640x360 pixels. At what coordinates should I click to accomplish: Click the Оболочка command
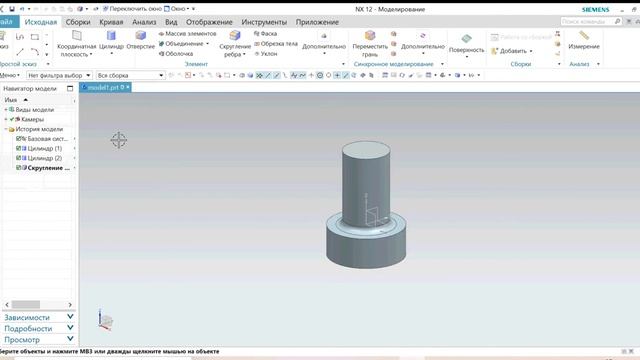(176, 53)
